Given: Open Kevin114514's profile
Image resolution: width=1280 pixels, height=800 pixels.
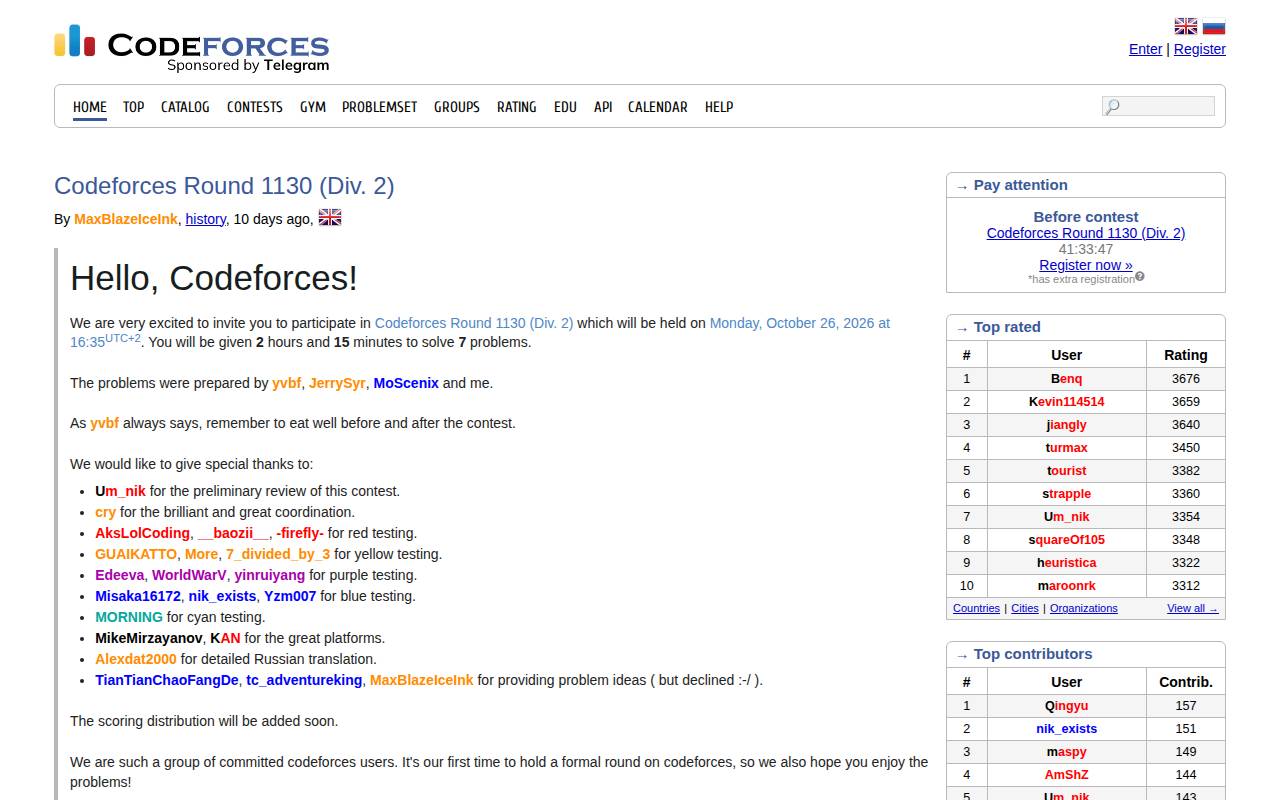Looking at the screenshot, I should pyautogui.click(x=1067, y=402).
